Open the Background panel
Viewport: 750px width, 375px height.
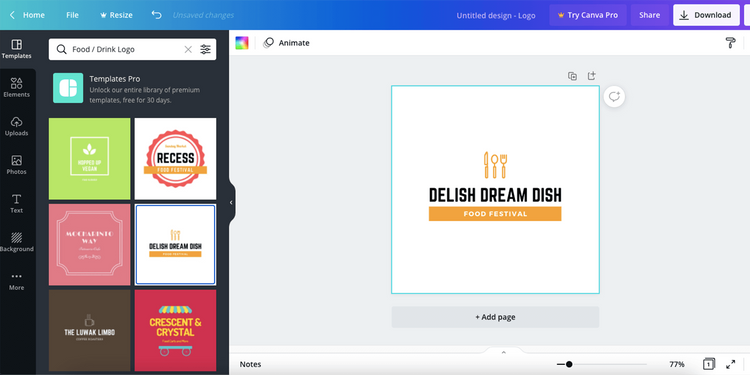pos(17,242)
